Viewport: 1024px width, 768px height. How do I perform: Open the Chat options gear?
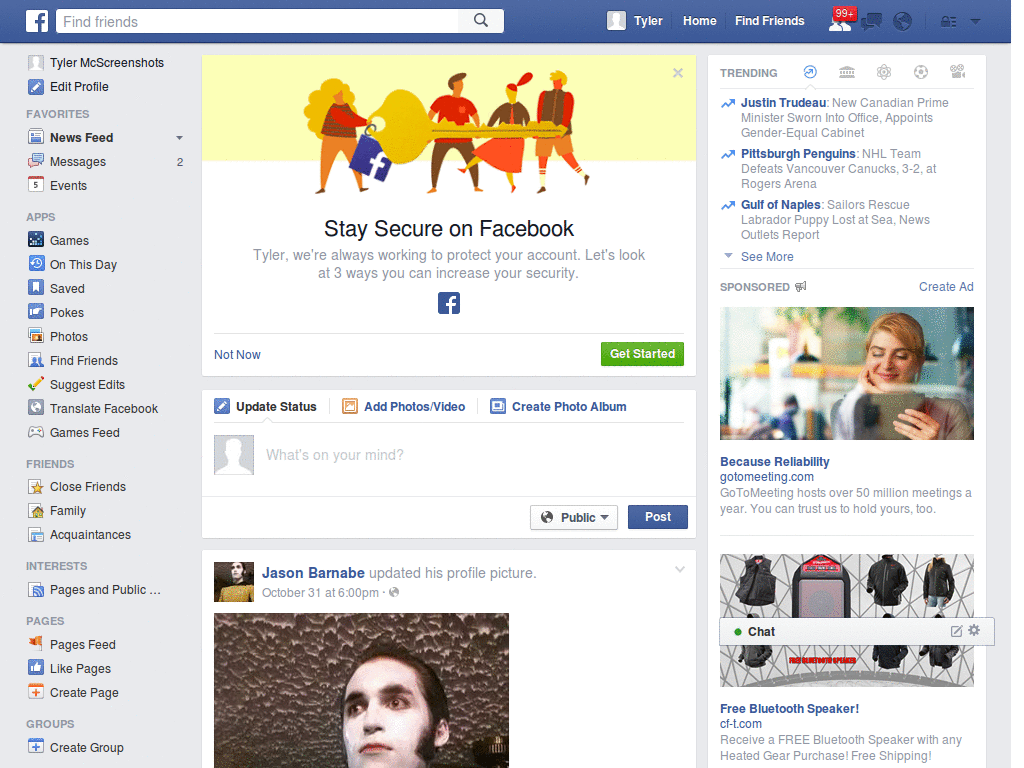coord(974,631)
